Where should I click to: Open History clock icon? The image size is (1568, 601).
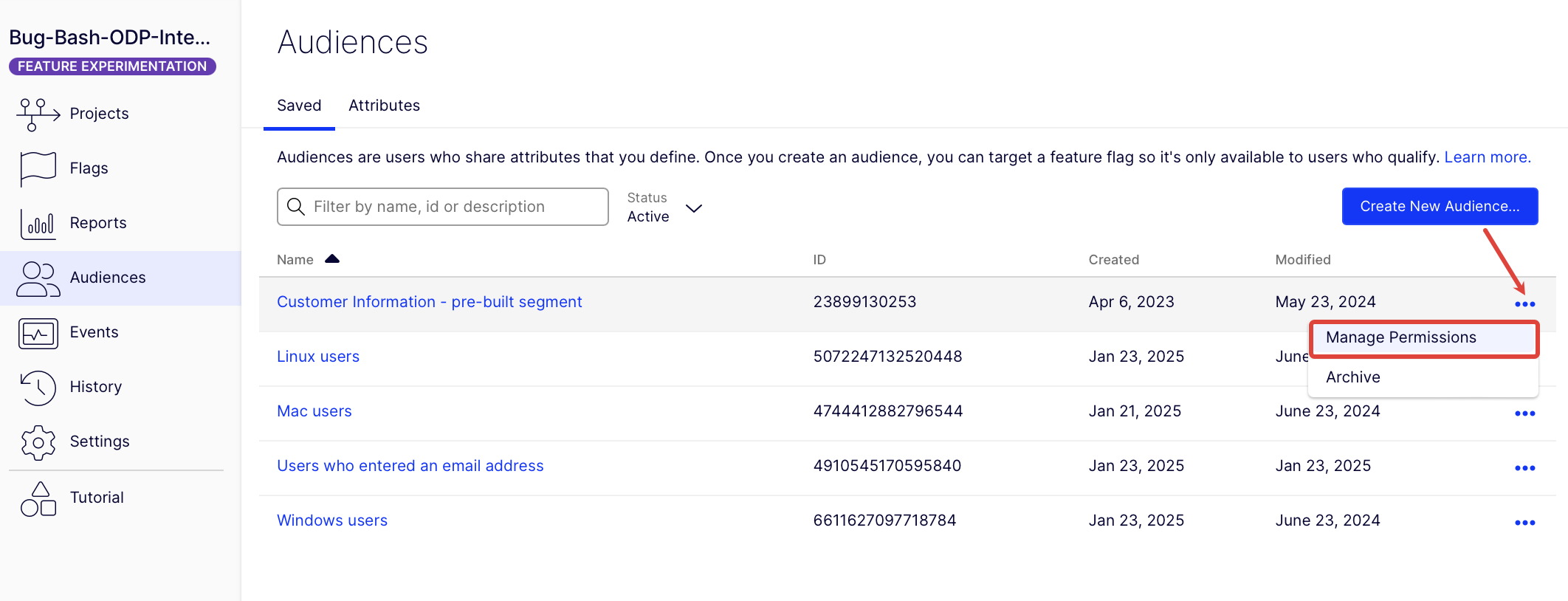coord(38,388)
